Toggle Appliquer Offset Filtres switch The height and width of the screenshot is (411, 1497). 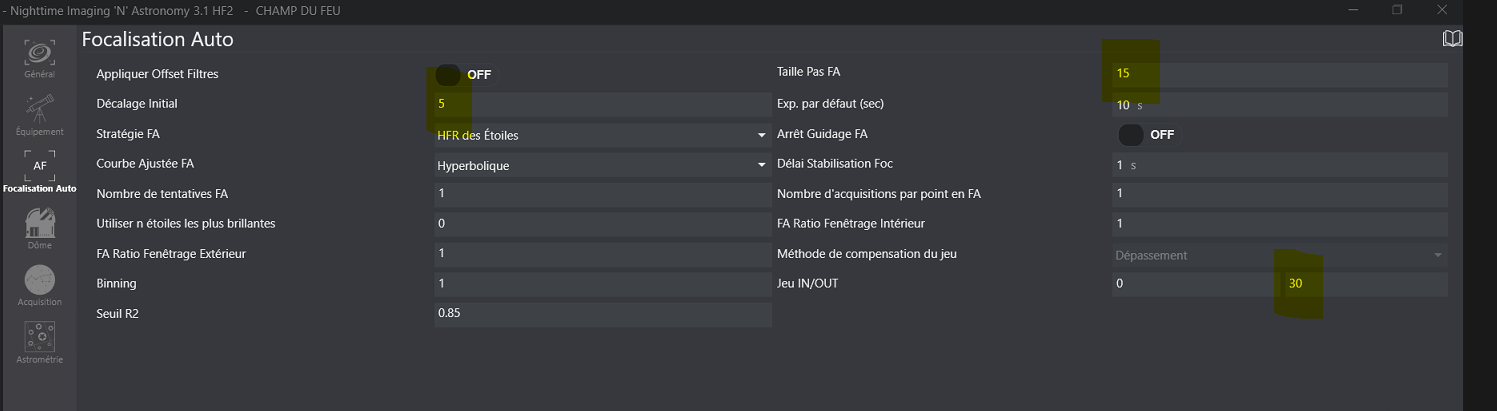point(448,75)
